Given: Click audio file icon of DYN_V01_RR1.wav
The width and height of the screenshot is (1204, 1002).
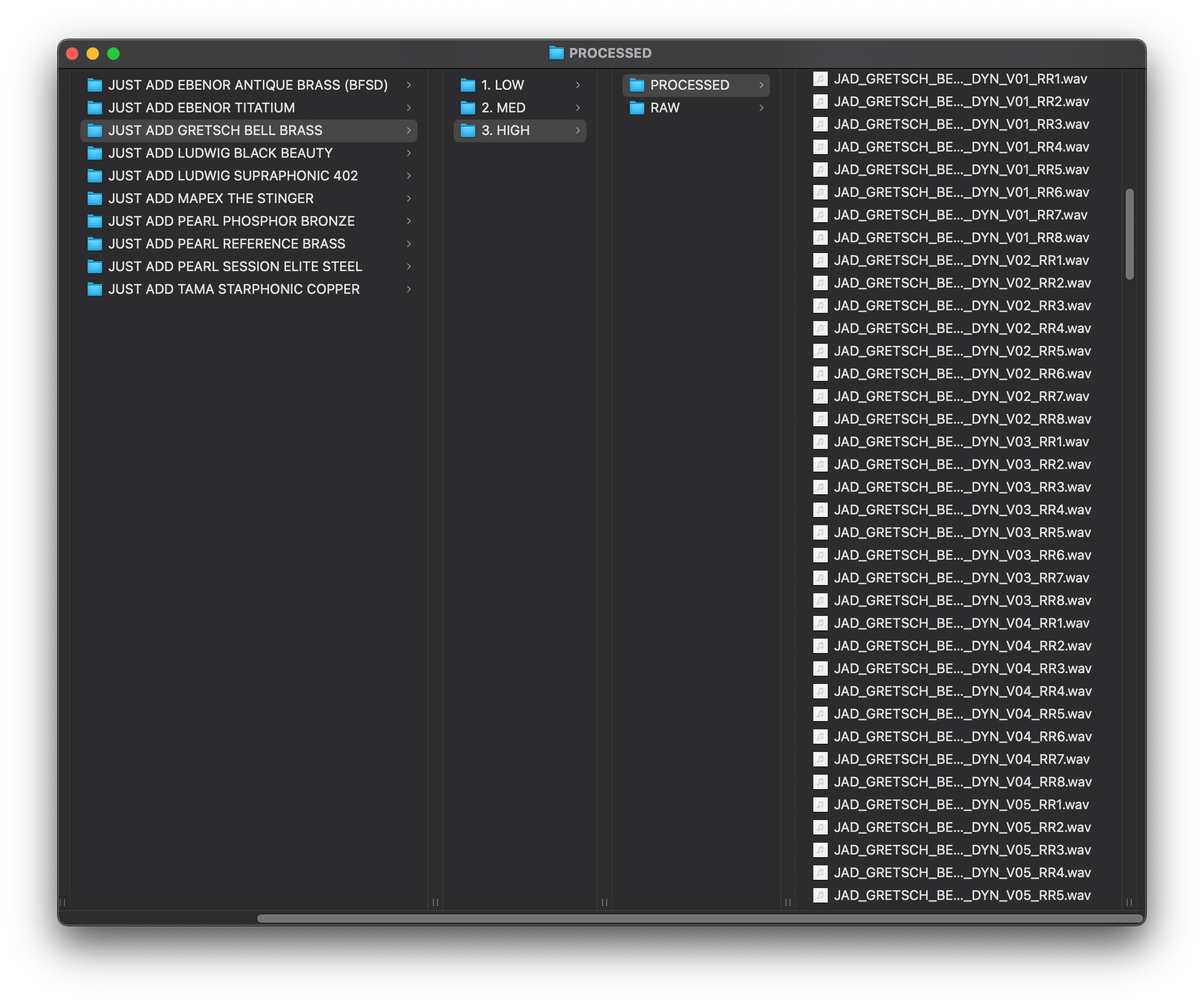Looking at the screenshot, I should coord(821,79).
